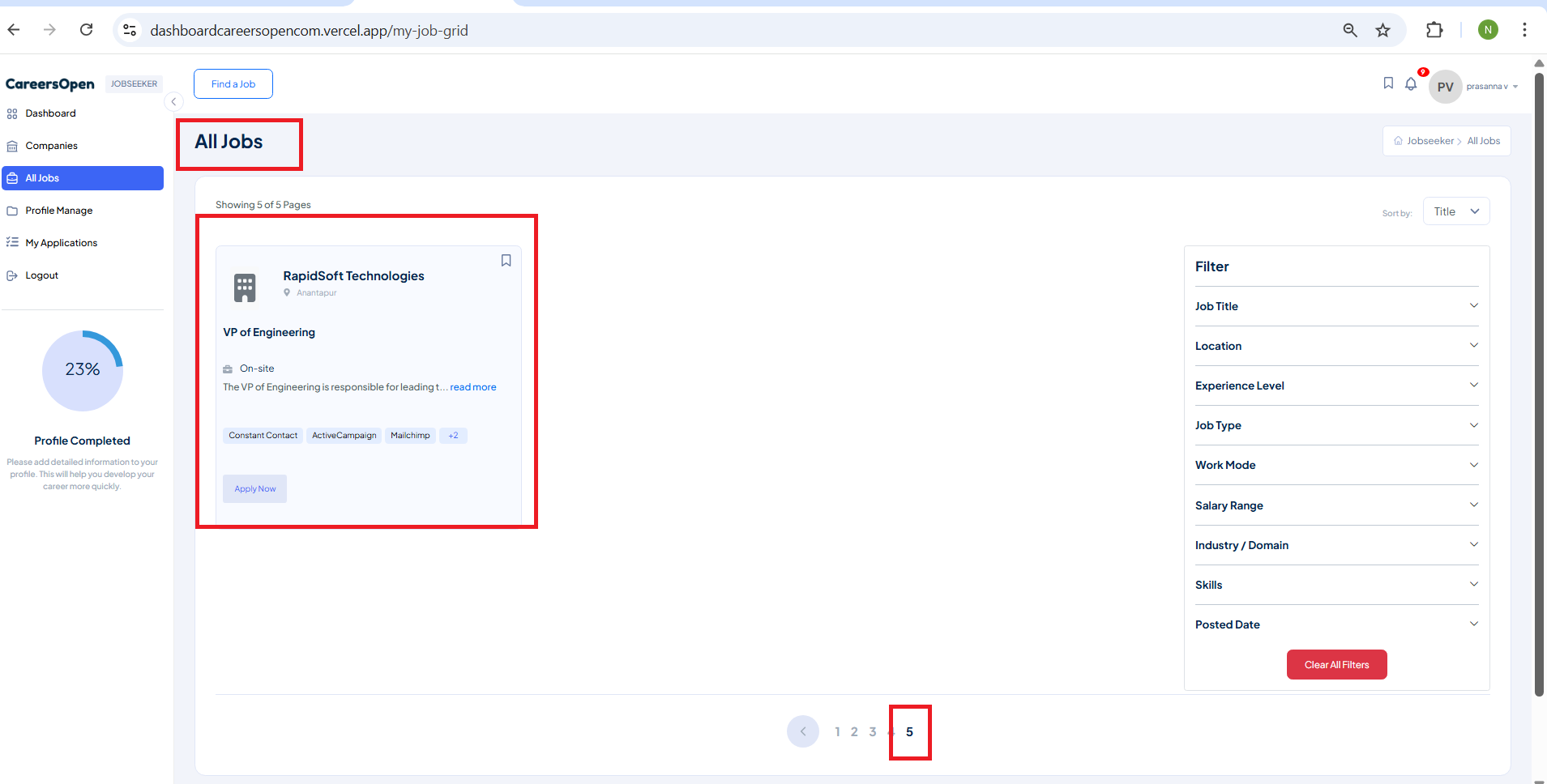Click the Apply Now button

pyautogui.click(x=254, y=488)
